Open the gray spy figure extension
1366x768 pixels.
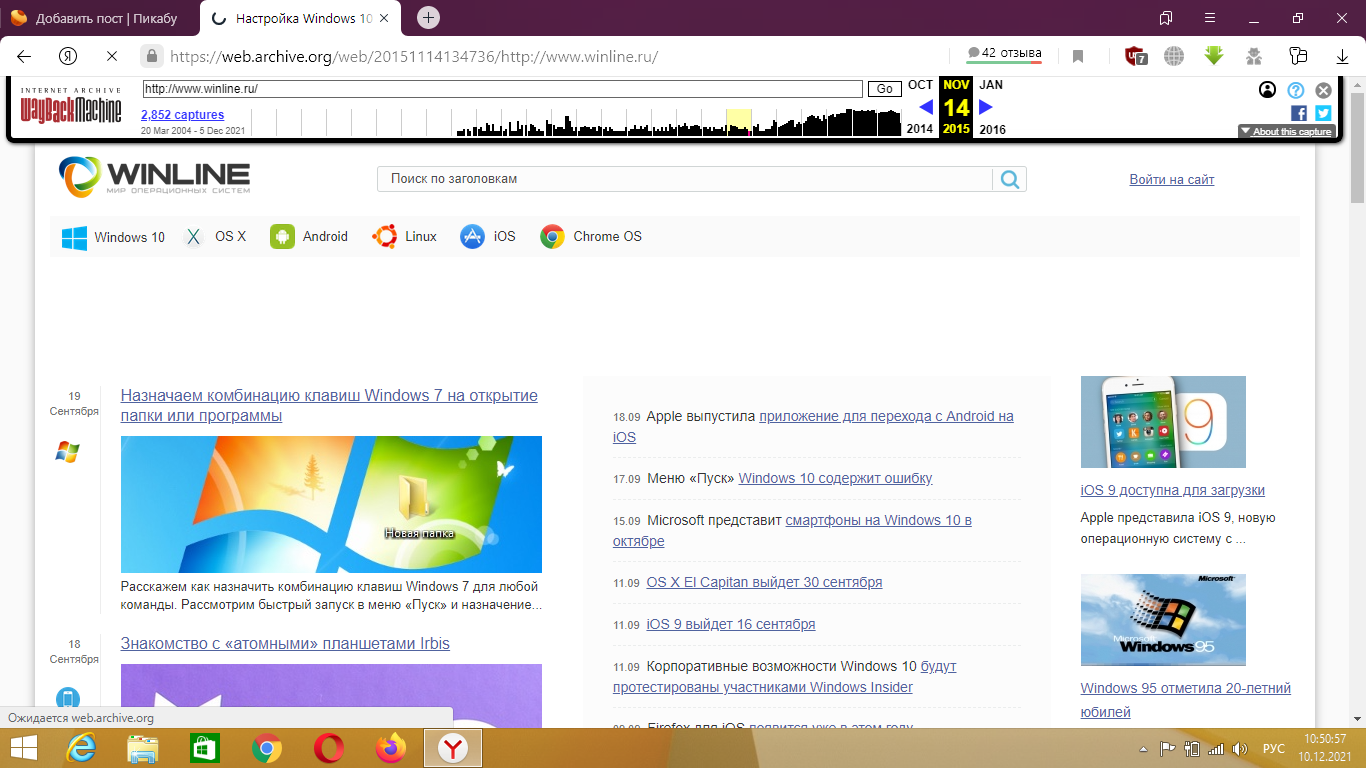click(x=1254, y=56)
